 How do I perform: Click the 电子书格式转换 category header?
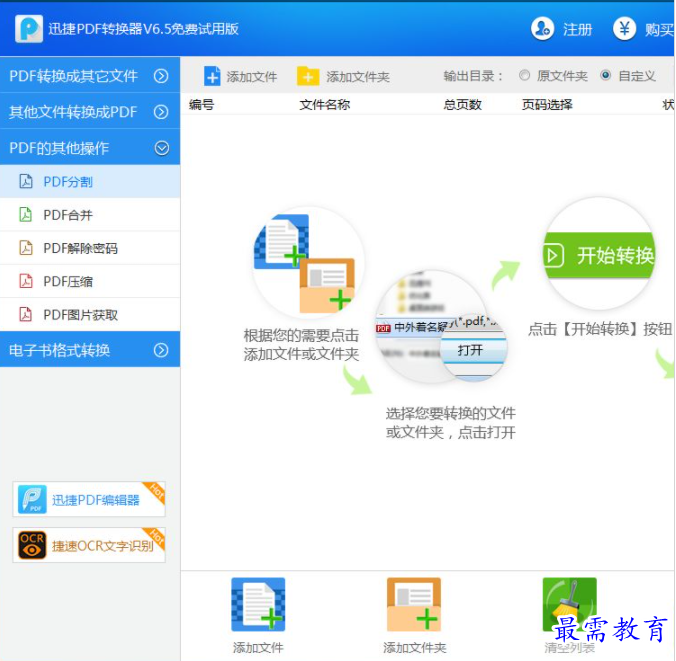(90, 350)
